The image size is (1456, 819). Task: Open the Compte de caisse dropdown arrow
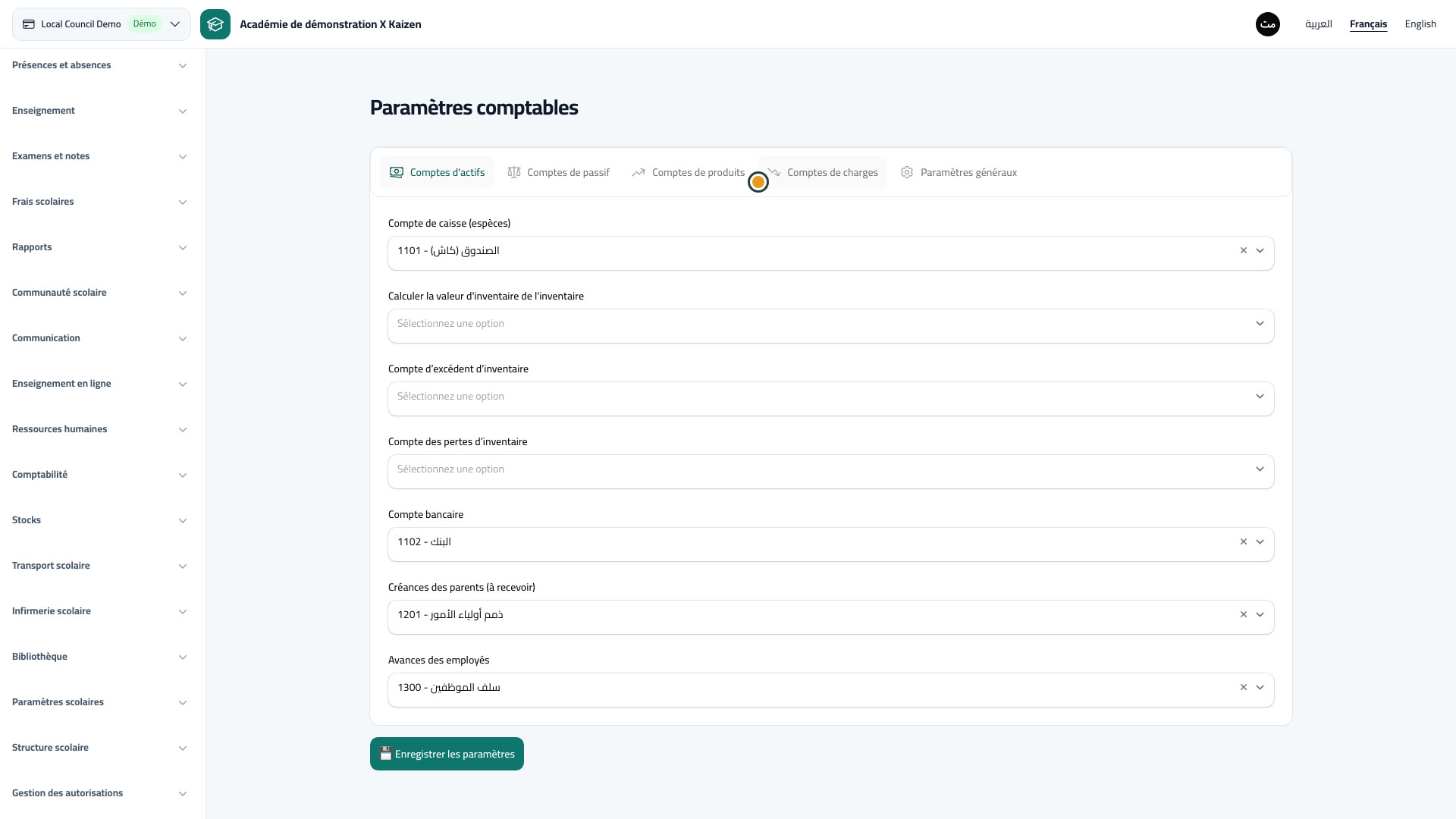click(x=1260, y=250)
